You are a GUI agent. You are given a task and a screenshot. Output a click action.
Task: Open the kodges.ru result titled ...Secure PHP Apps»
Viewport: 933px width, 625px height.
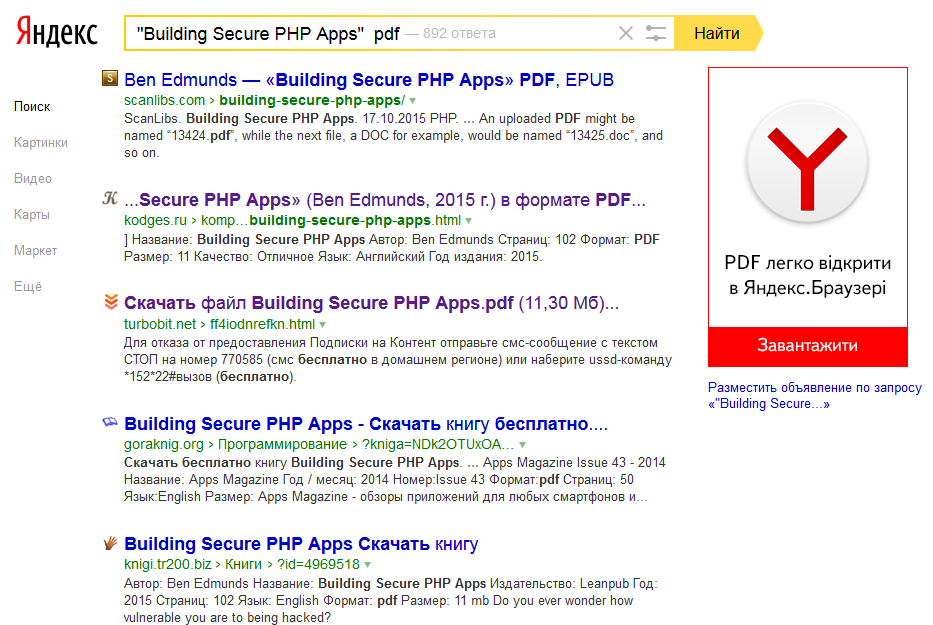point(384,200)
